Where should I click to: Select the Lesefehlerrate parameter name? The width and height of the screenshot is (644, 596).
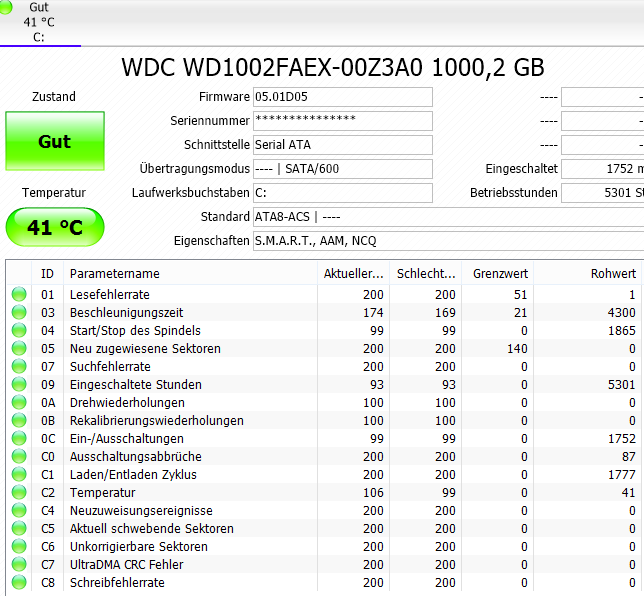click(110, 295)
